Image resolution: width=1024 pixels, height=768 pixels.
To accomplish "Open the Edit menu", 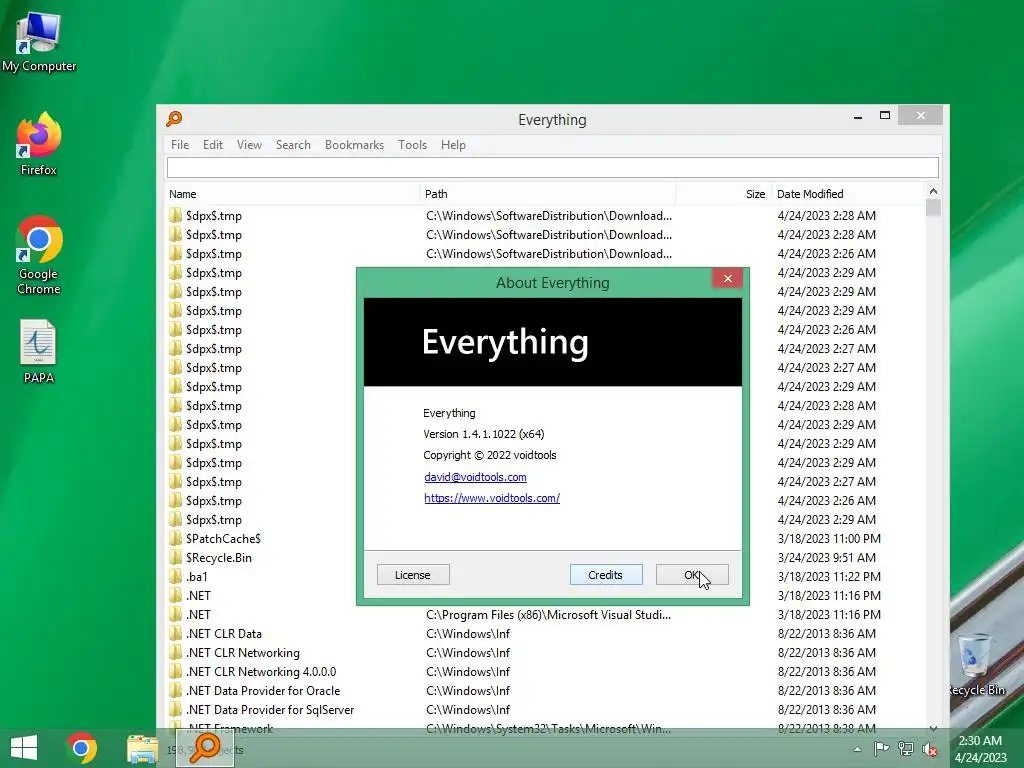I will [213, 145].
